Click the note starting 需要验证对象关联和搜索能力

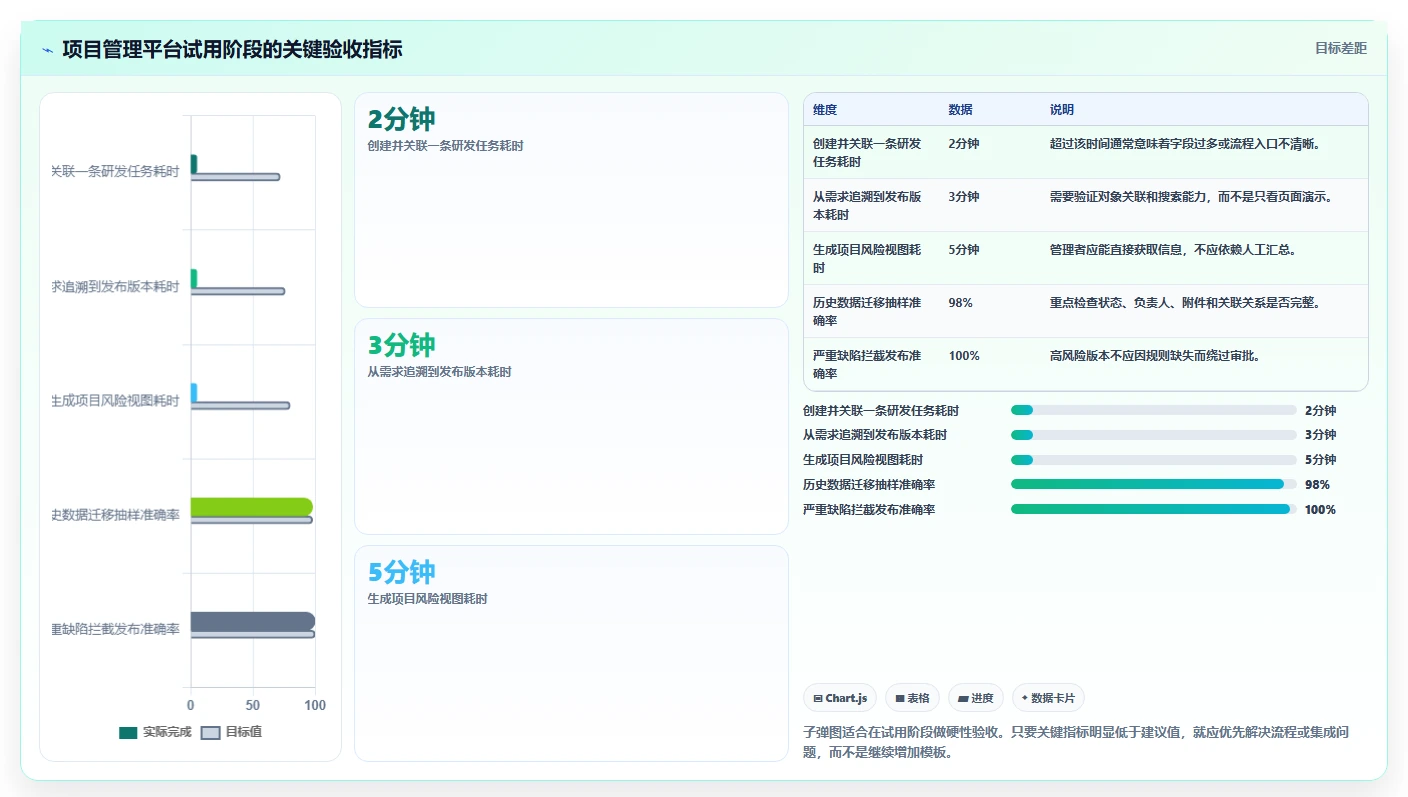point(1192,196)
